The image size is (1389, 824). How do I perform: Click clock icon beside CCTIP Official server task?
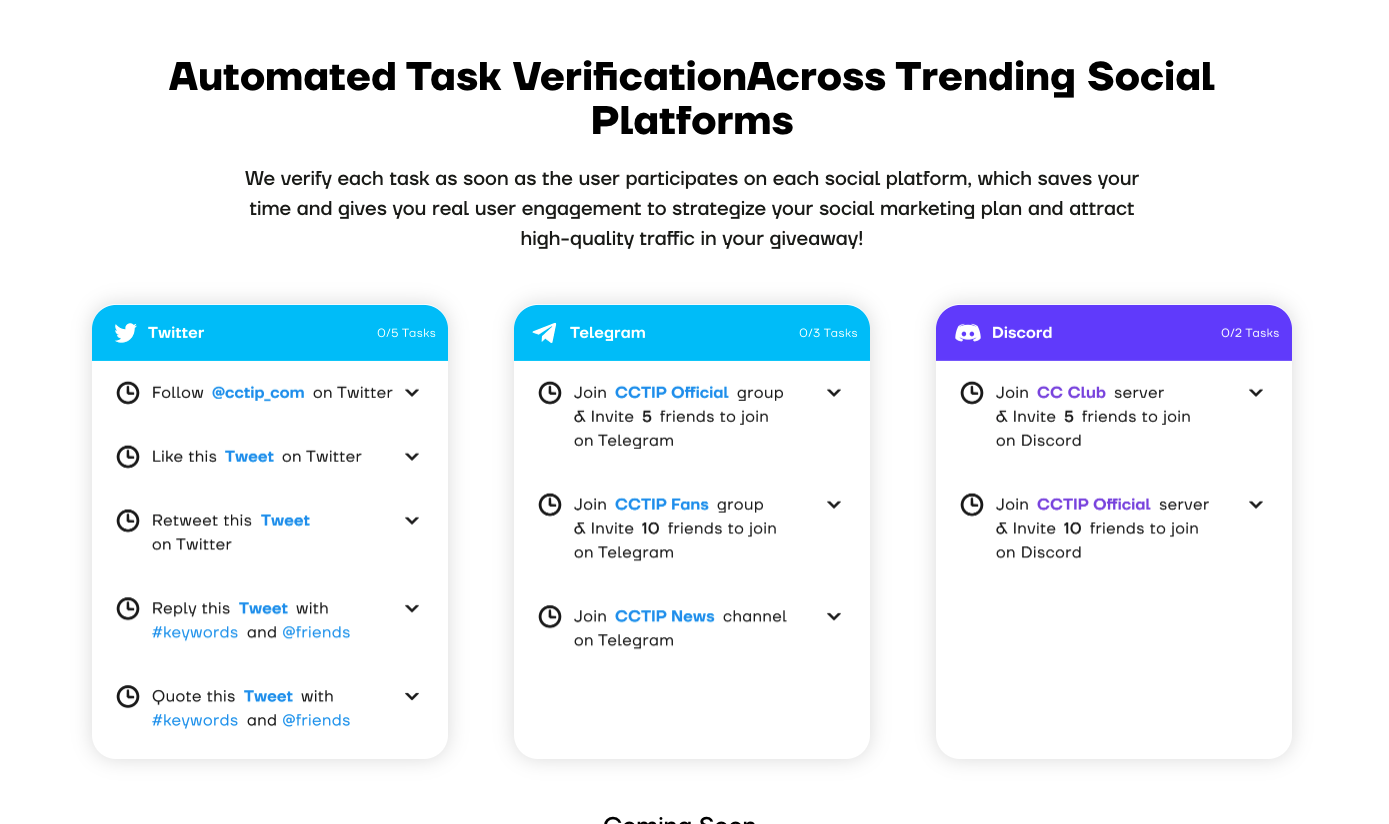click(x=972, y=505)
